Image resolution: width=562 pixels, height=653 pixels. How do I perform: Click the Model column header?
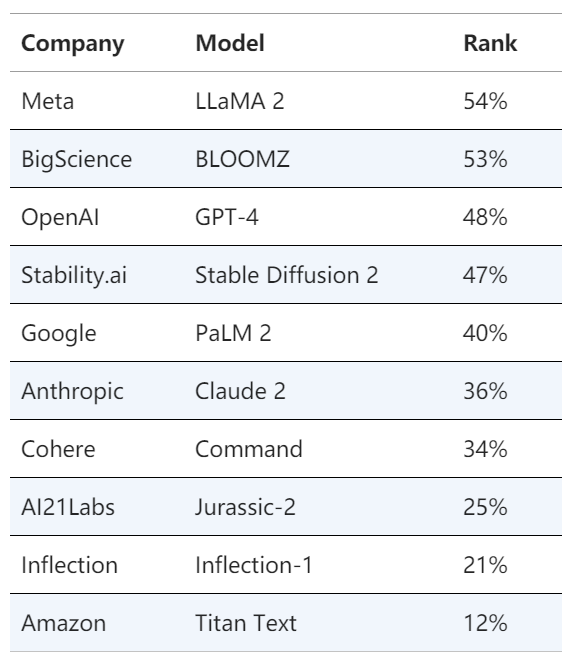pos(230,43)
